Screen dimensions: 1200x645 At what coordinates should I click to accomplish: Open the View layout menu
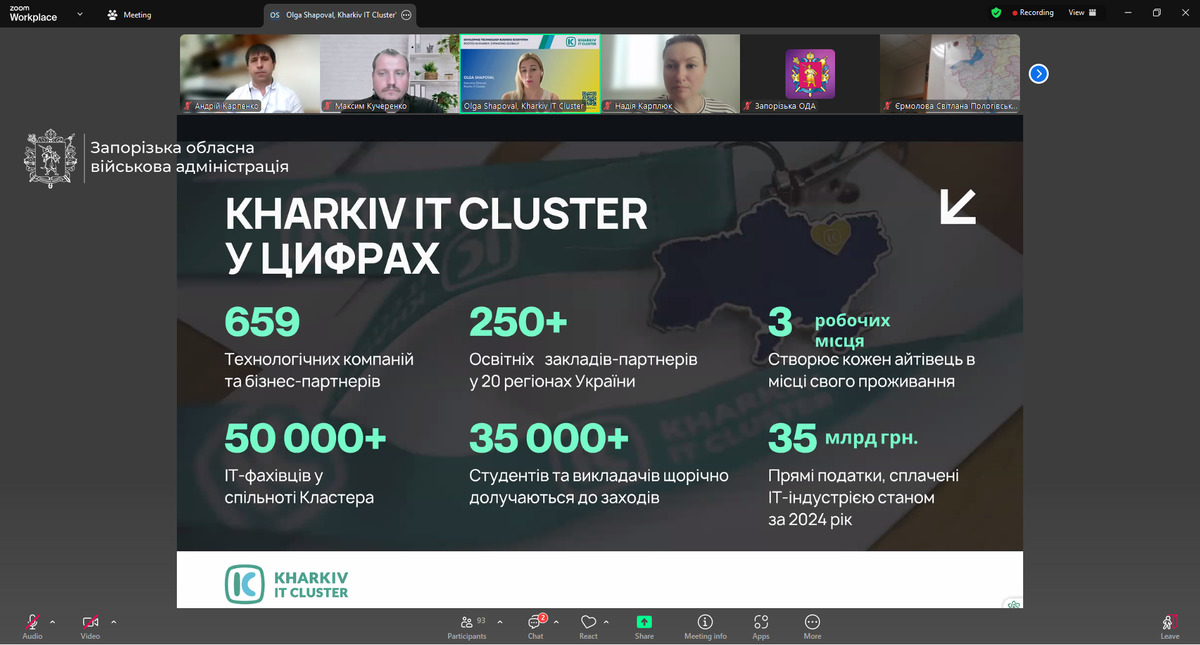(x=1082, y=13)
